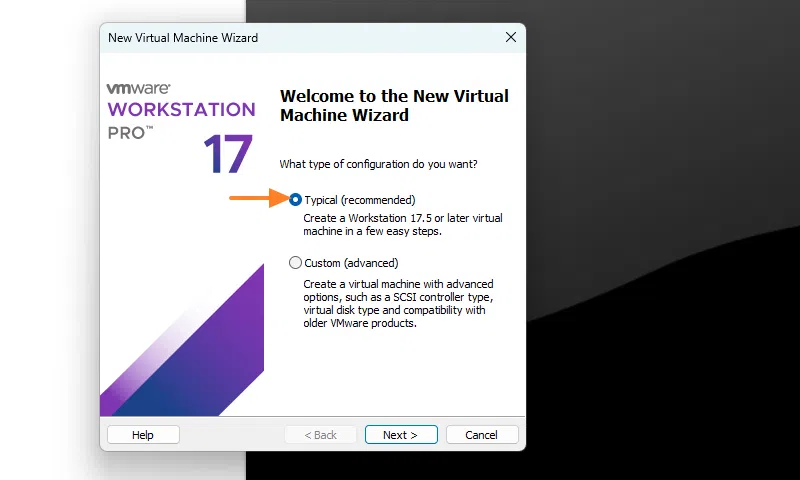Select the Typical (recommended) radio button
Viewport: 800px width, 480px height.
(x=295, y=200)
